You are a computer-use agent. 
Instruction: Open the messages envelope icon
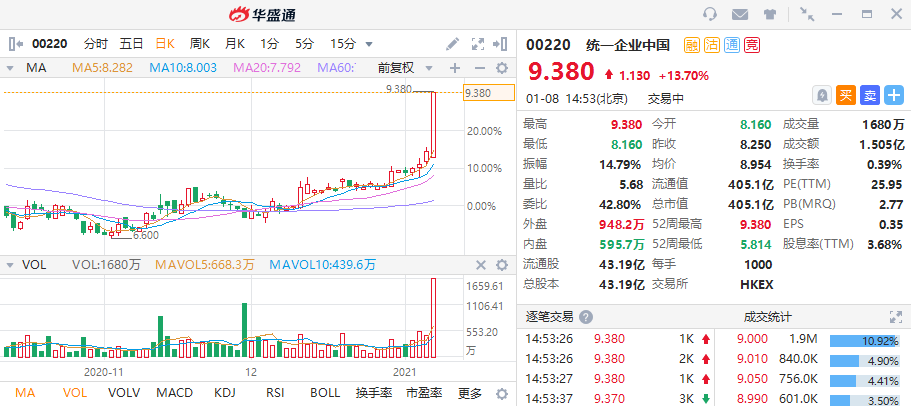point(740,14)
